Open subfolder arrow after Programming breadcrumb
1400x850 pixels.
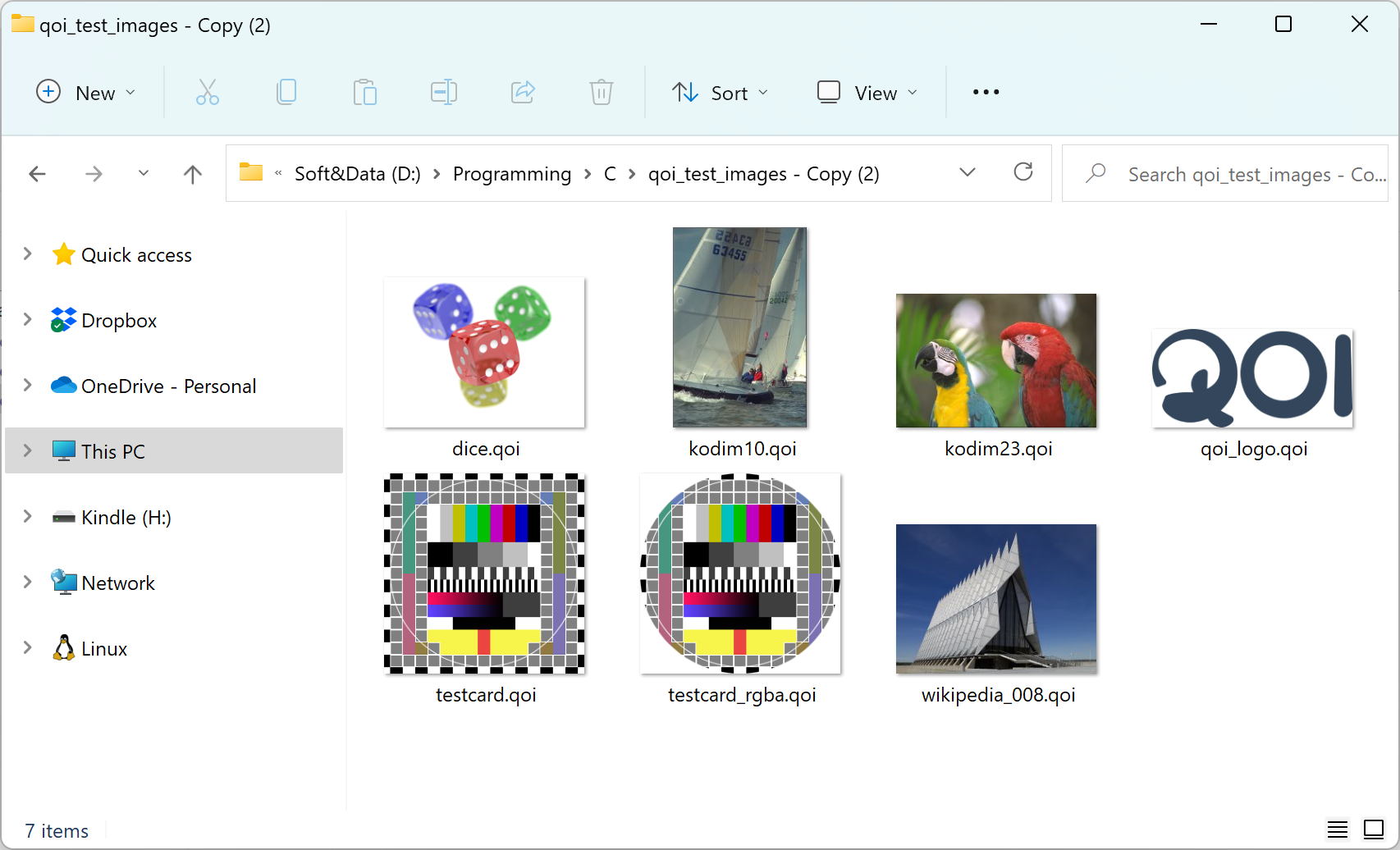(x=588, y=174)
